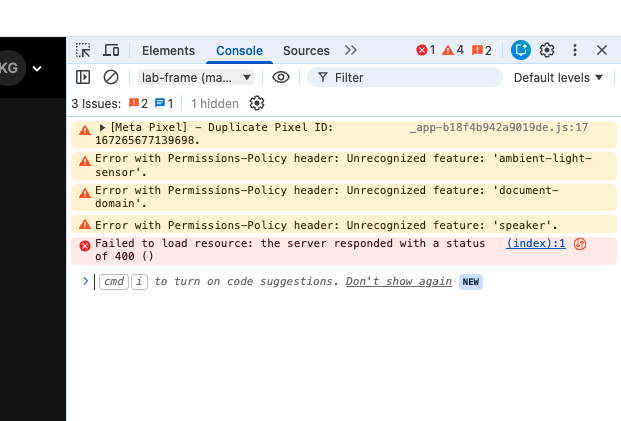621x421 pixels.
Task: Click the document-domain warning message
Action: point(344,197)
